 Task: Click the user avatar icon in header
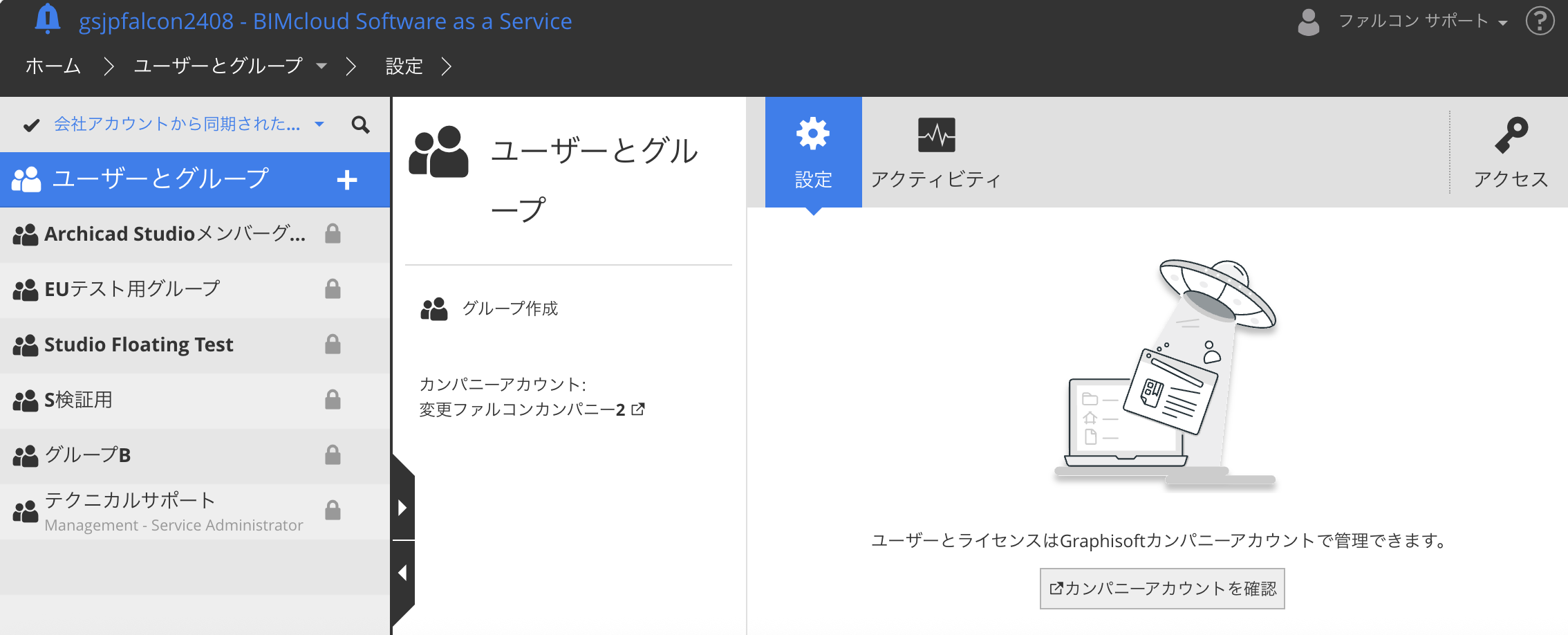pyautogui.click(x=1308, y=22)
